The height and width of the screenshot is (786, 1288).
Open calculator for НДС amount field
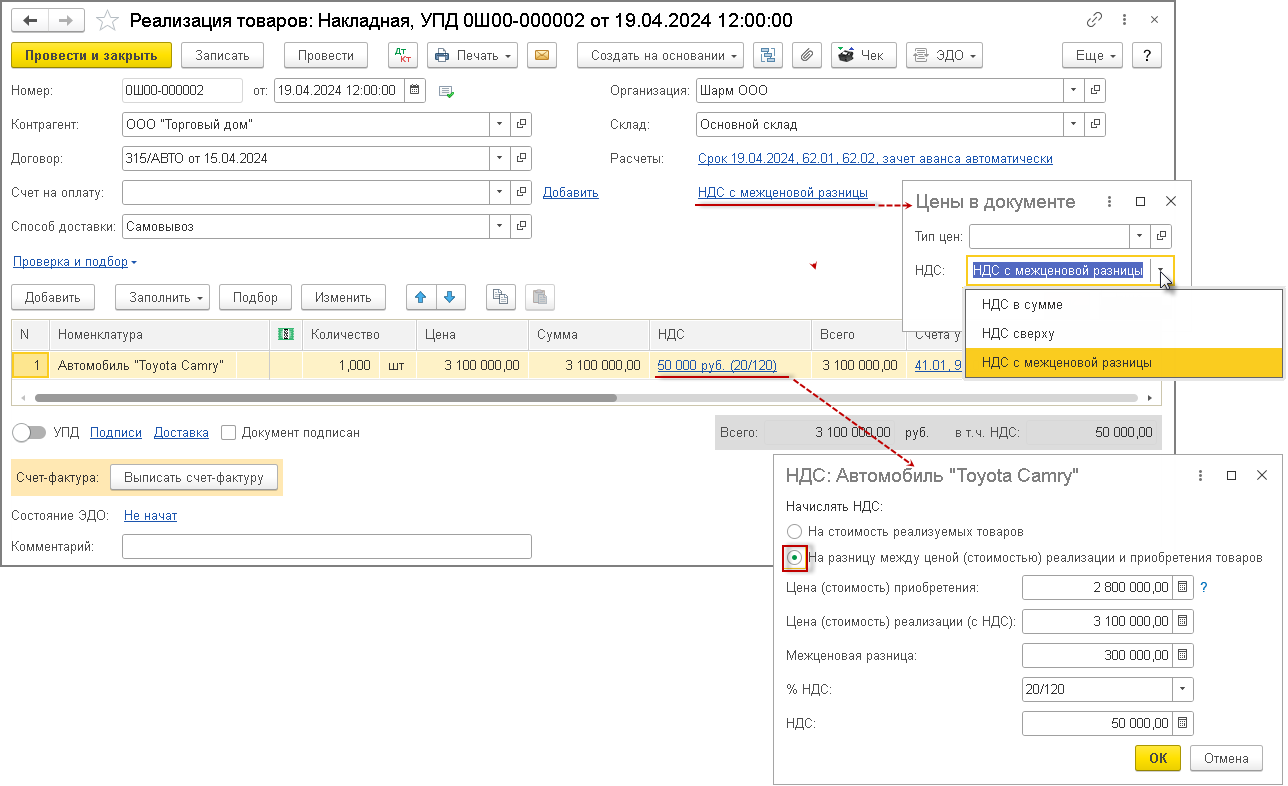(x=1183, y=723)
